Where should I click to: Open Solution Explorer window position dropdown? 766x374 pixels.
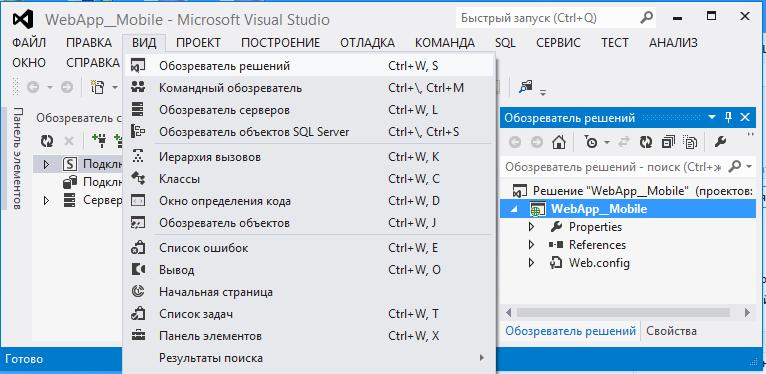click(x=712, y=118)
